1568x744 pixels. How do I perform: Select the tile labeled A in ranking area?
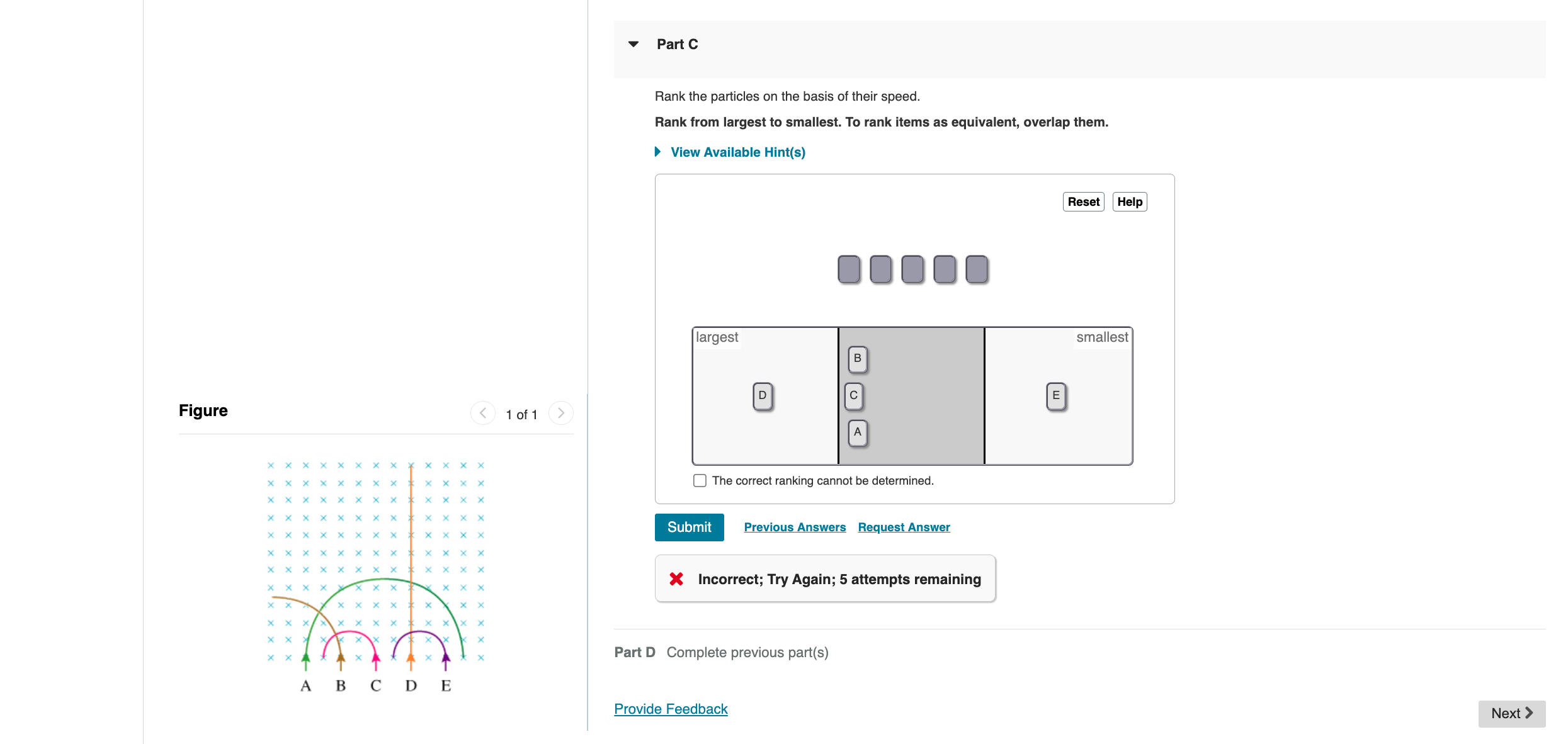[x=856, y=432]
